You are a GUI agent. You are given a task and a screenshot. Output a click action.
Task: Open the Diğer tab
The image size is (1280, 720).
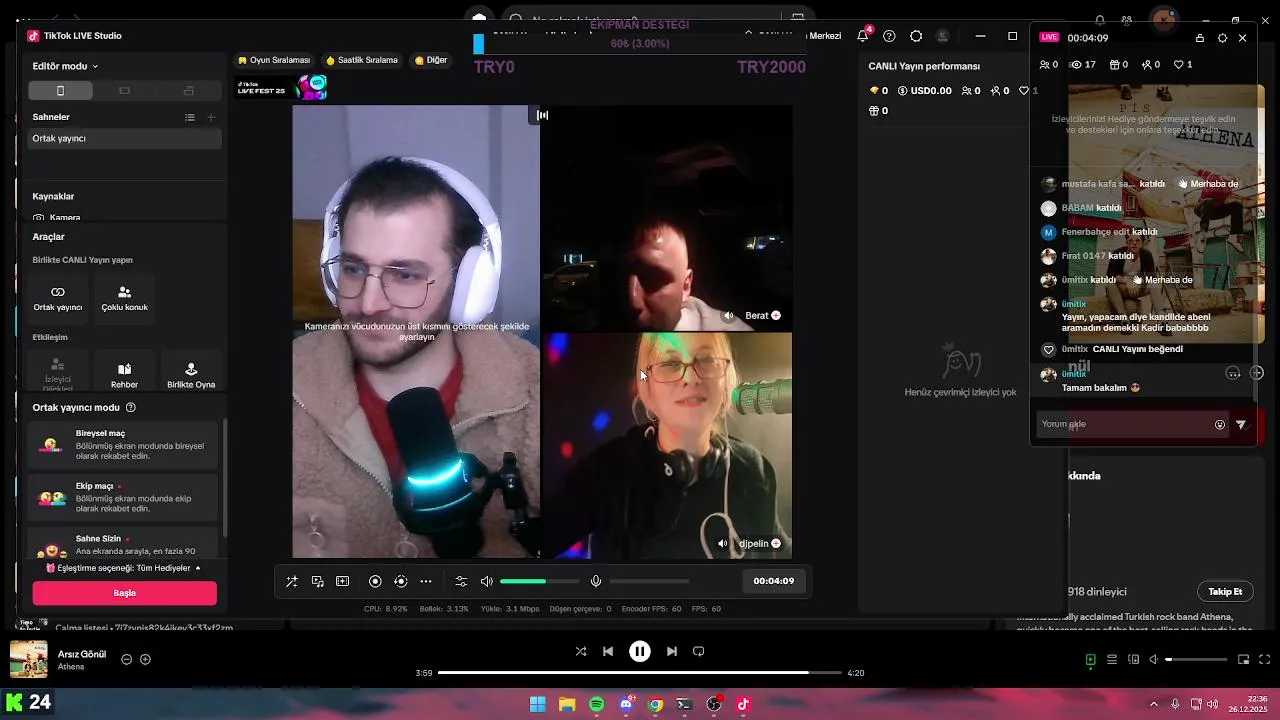pyautogui.click(x=431, y=60)
